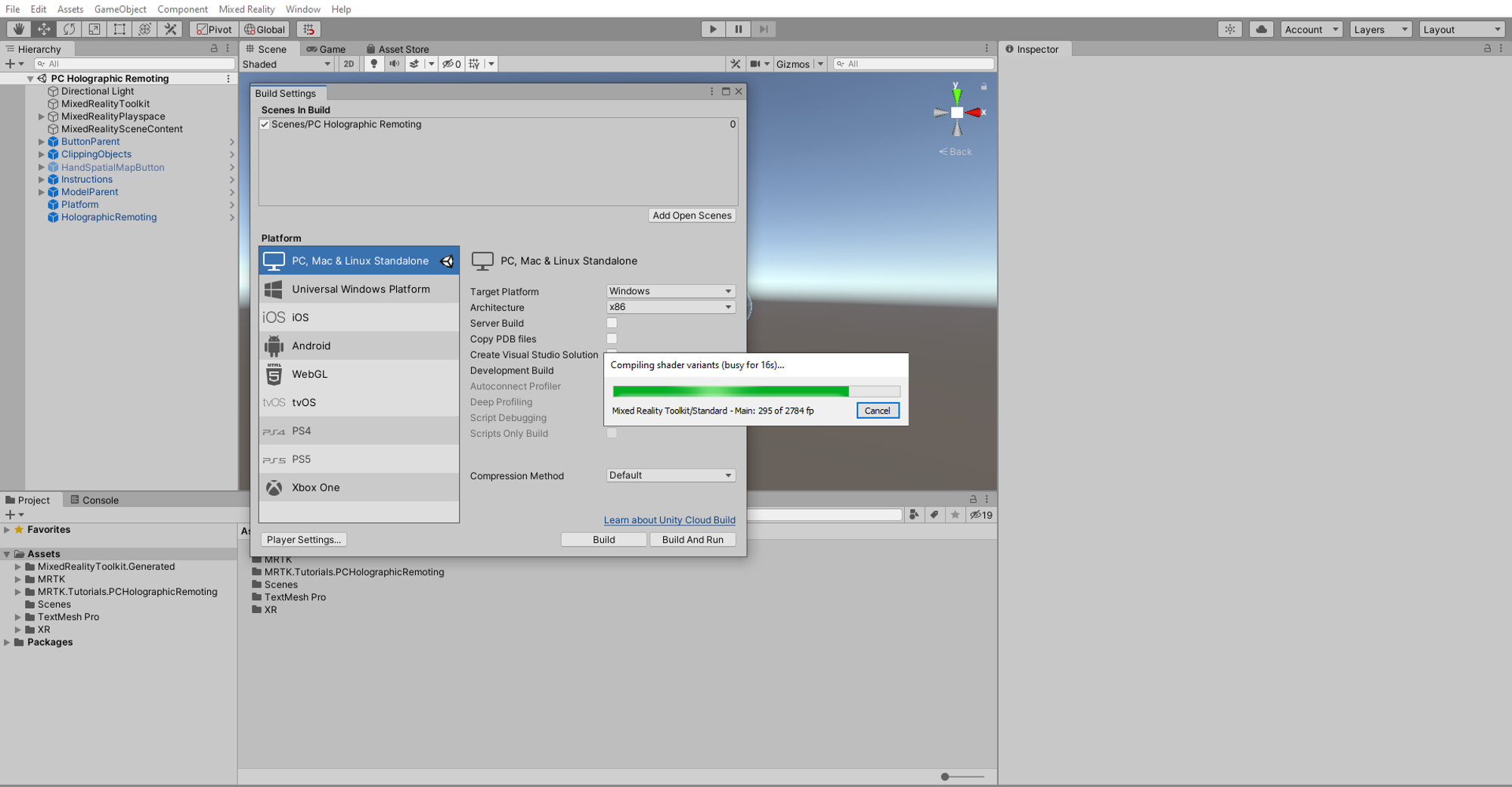The width and height of the screenshot is (1512, 787).
Task: Open Unity Cloud services
Action: (x=1261, y=29)
